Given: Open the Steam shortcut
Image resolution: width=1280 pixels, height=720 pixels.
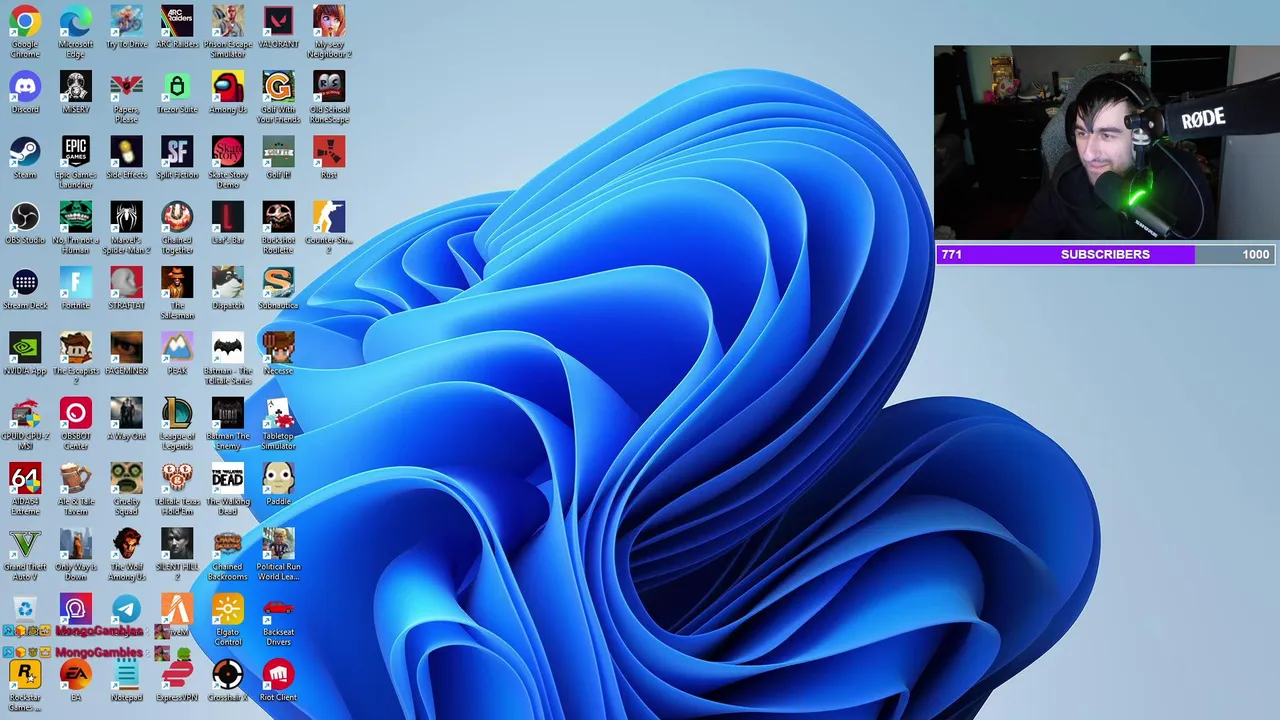Looking at the screenshot, I should pos(25,152).
